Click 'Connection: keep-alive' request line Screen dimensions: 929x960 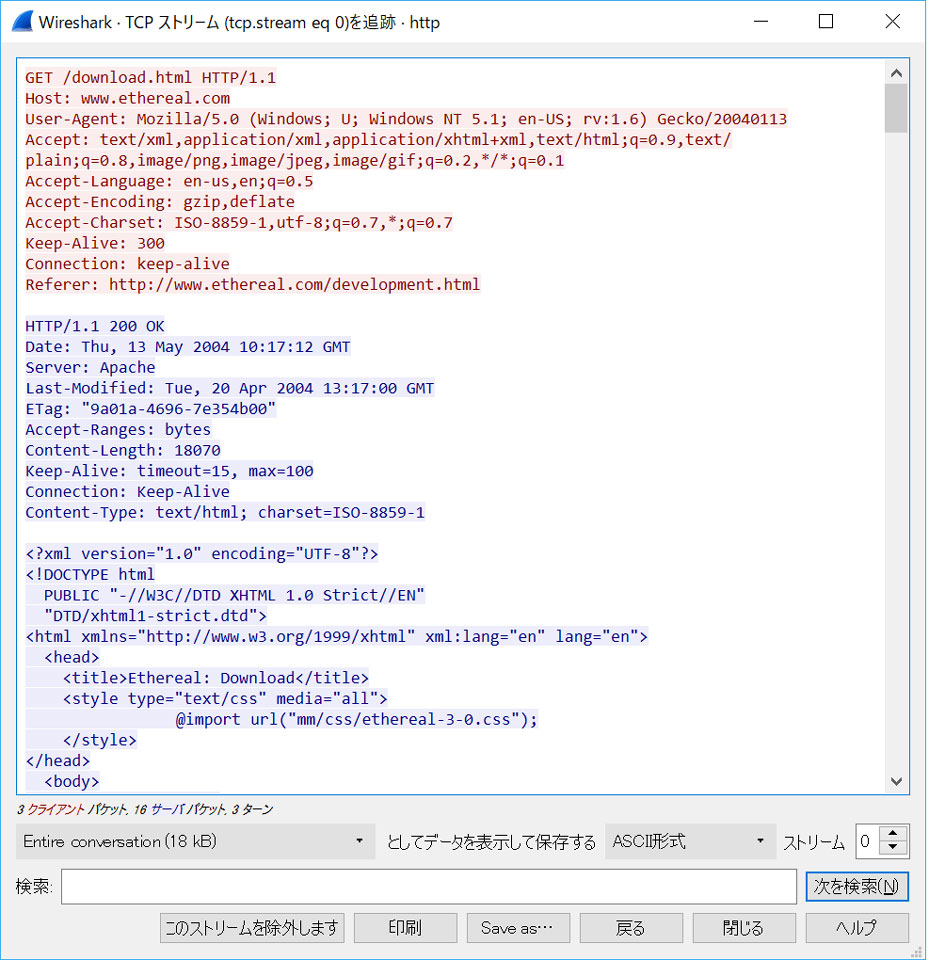(127, 264)
